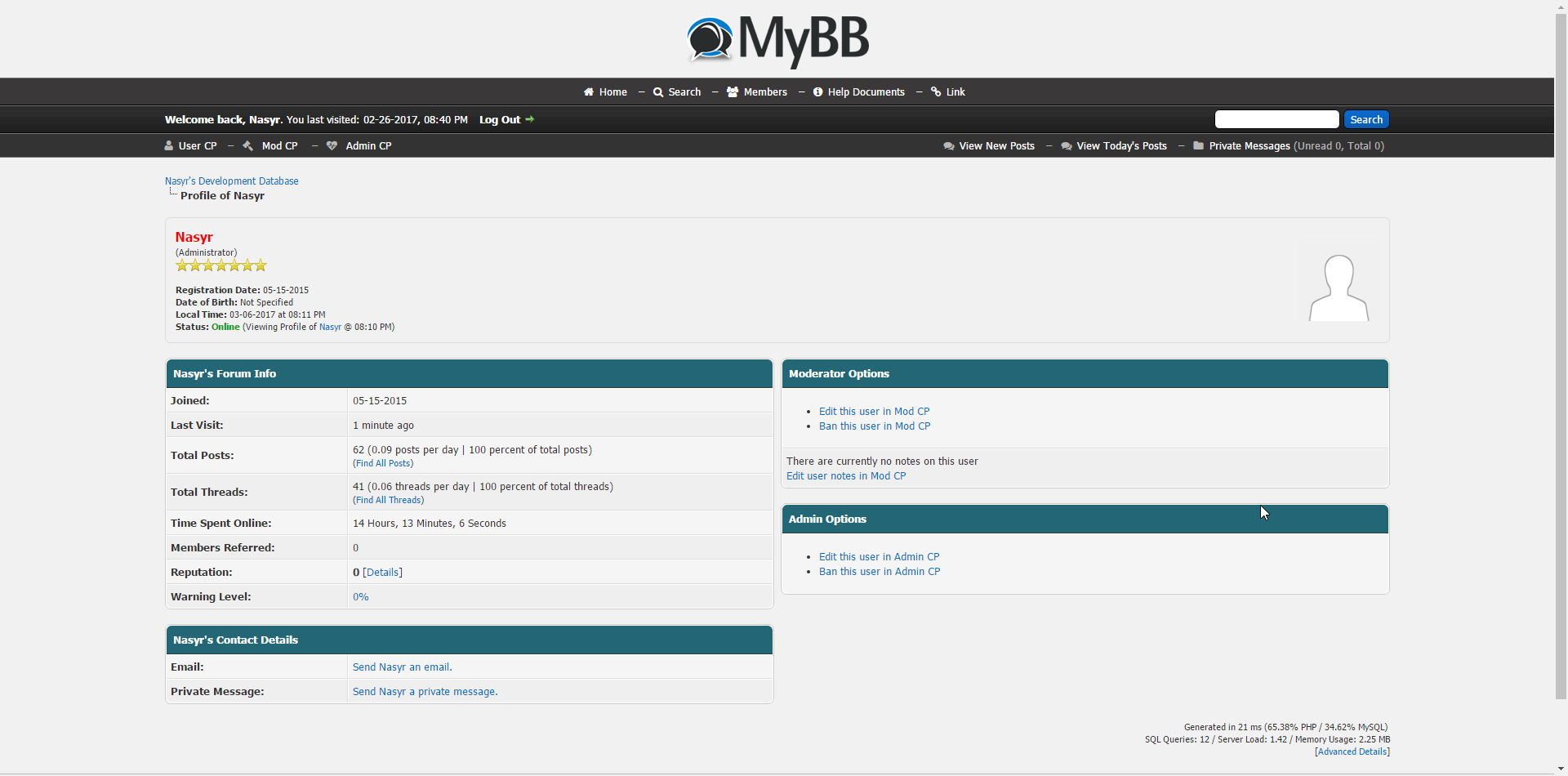This screenshot has height=776, width=1568.
Task: Click inside the search text field
Action: pyautogui.click(x=1276, y=119)
